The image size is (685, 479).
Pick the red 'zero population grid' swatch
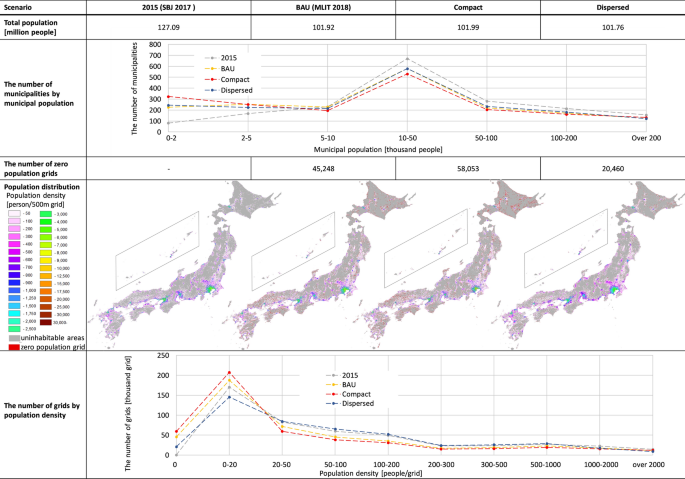14,347
